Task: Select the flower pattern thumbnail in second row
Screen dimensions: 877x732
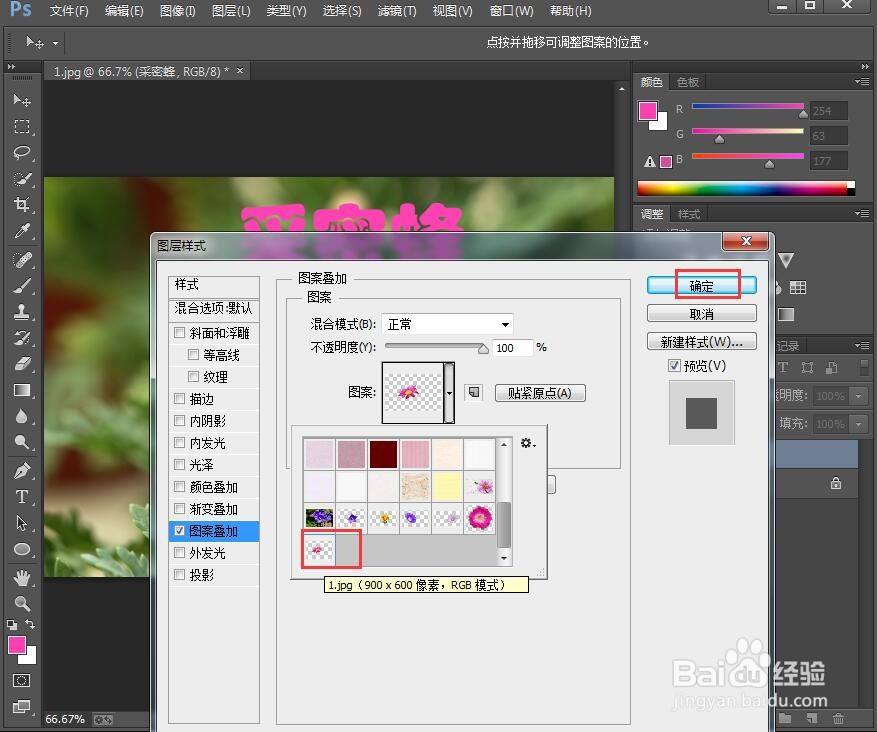Action: [x=482, y=486]
